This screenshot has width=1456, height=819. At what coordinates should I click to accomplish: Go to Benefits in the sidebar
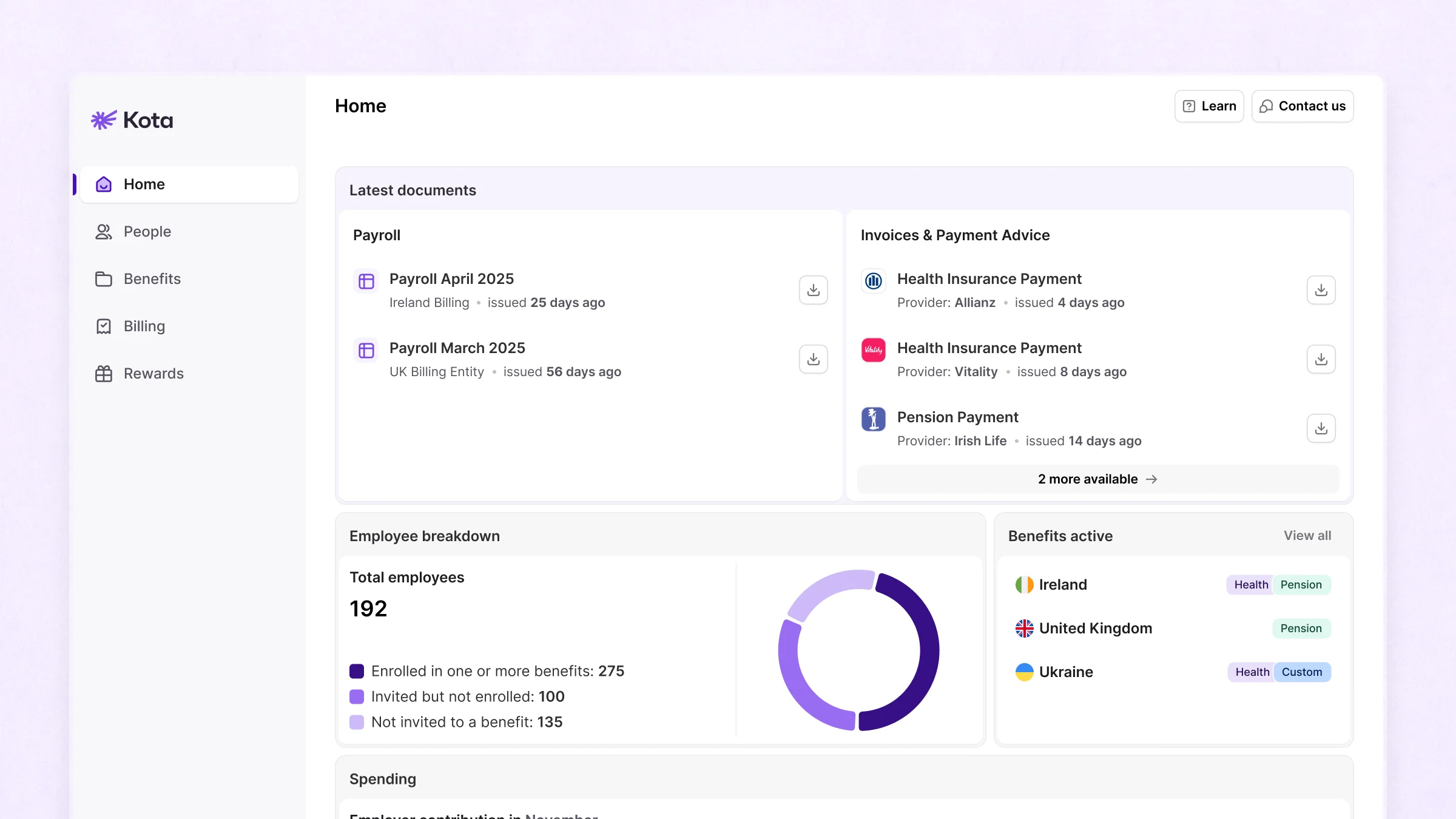[152, 279]
